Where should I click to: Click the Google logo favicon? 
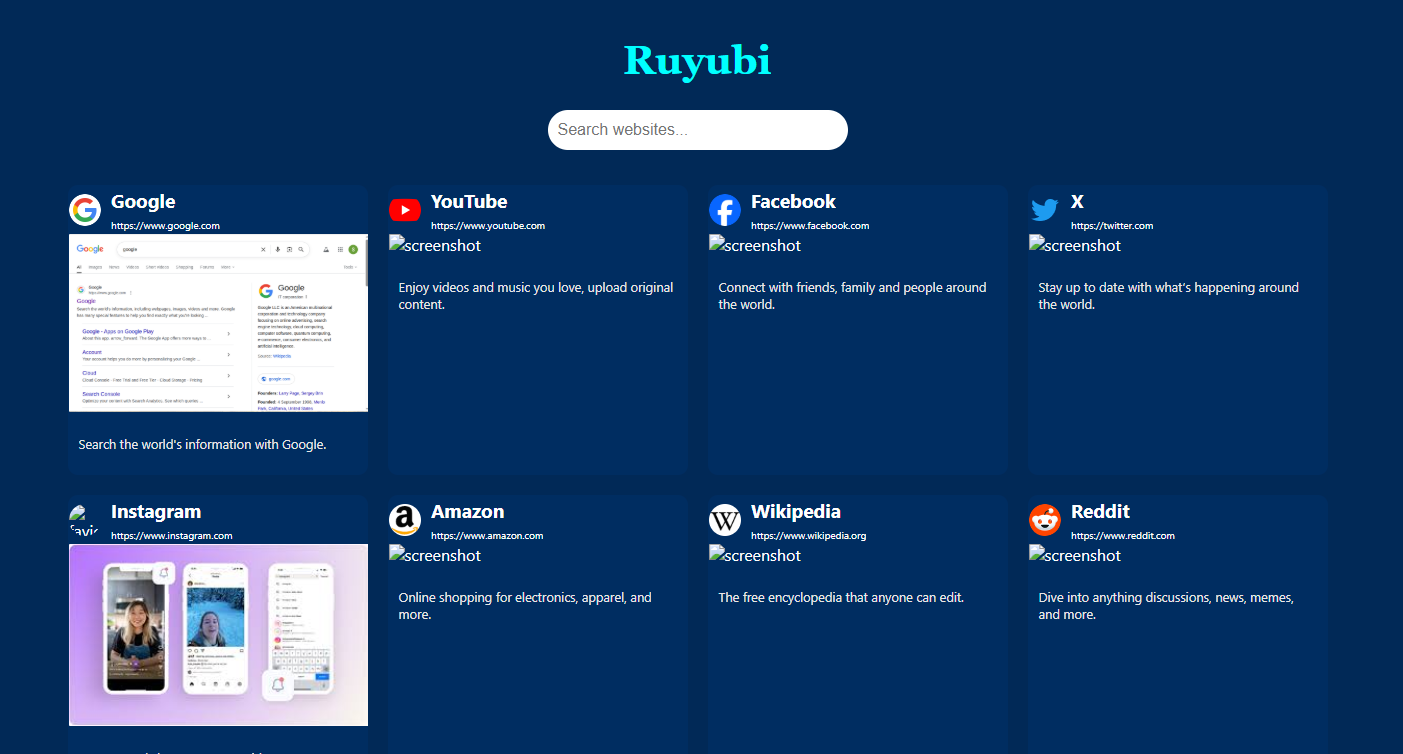click(x=85, y=211)
